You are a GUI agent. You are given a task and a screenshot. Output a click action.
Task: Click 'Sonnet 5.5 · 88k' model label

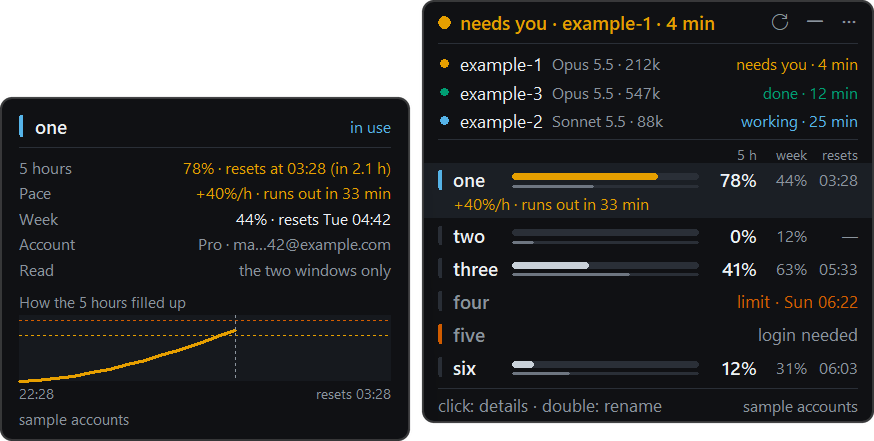pos(608,122)
